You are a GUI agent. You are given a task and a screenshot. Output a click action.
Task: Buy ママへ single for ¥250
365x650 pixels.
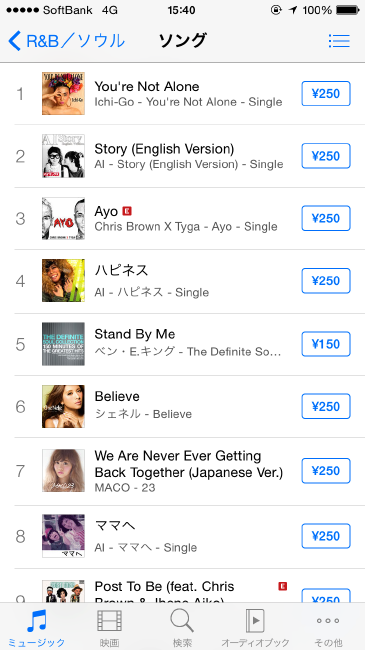tap(326, 536)
